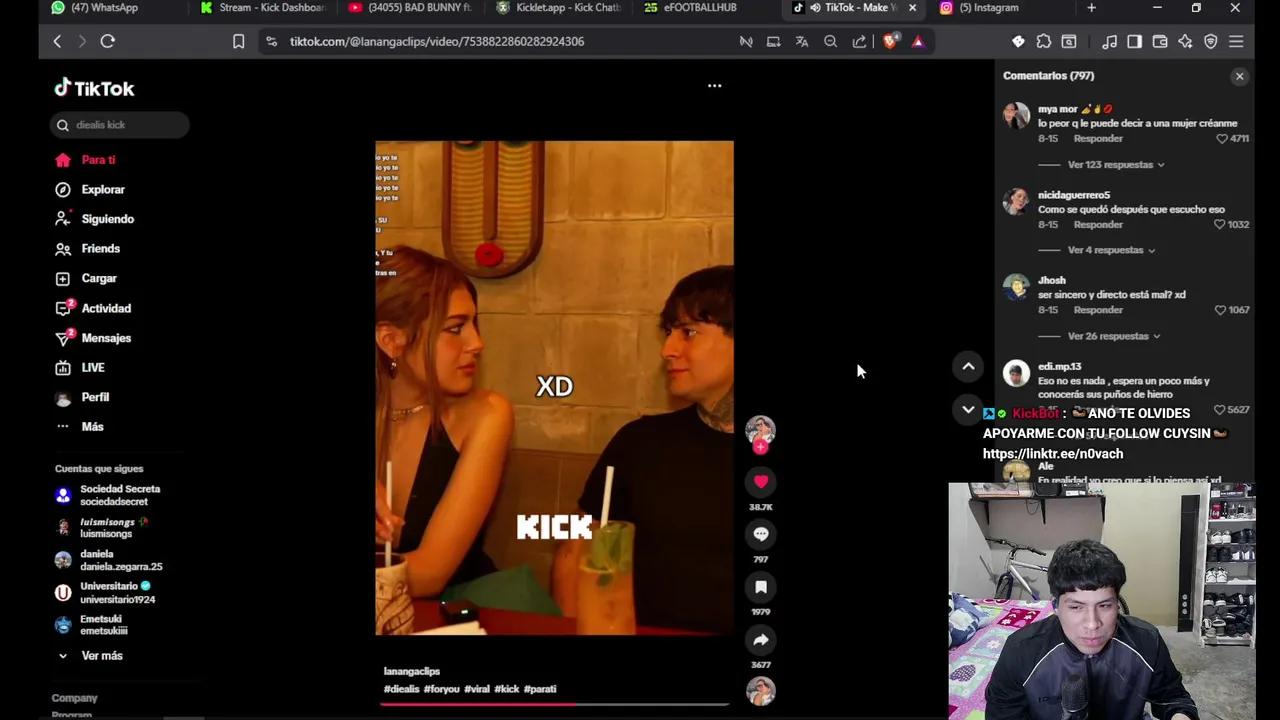Bookmark this page in browser
Image resolution: width=1280 pixels, height=720 pixels.
tap(238, 41)
